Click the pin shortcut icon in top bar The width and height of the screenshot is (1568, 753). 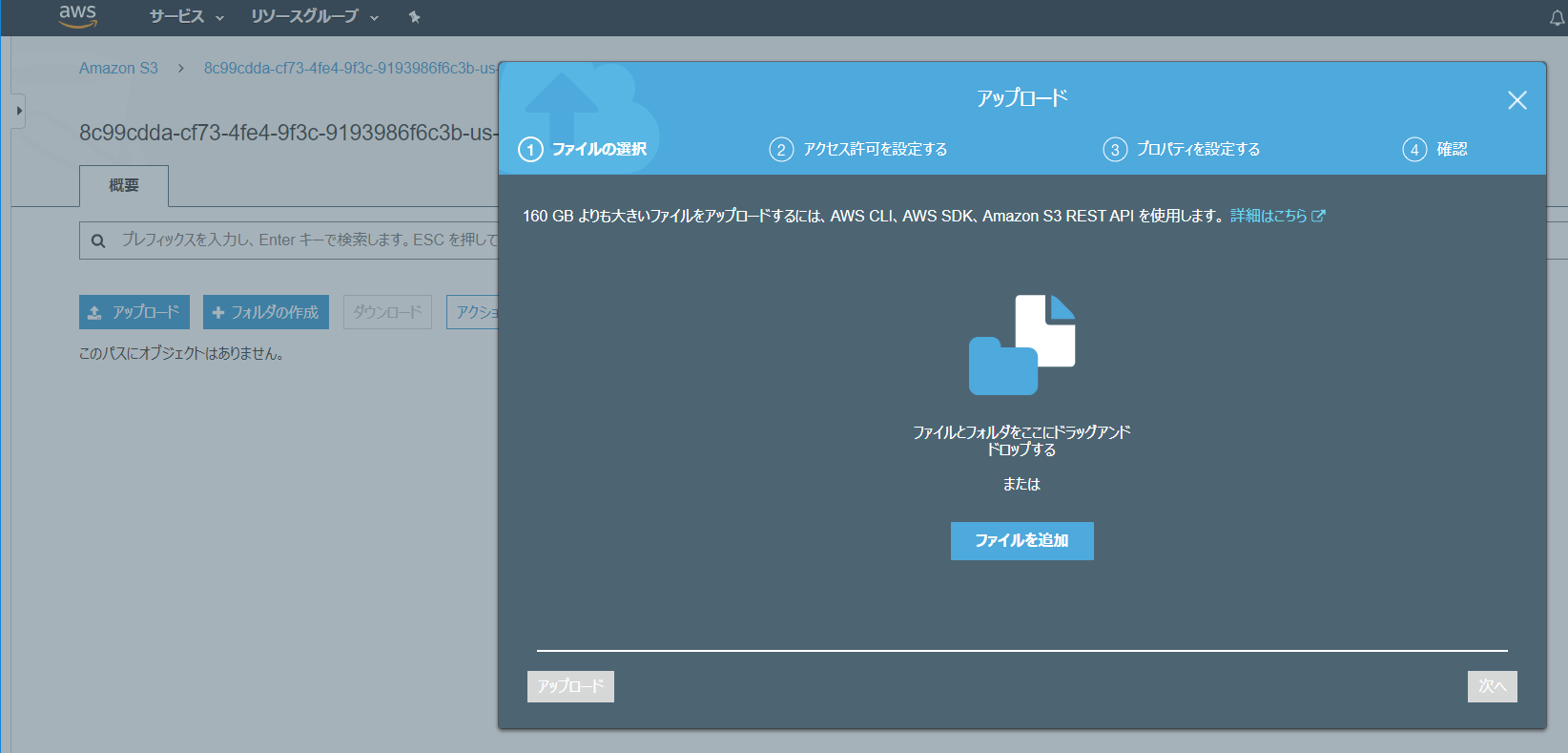click(x=414, y=16)
